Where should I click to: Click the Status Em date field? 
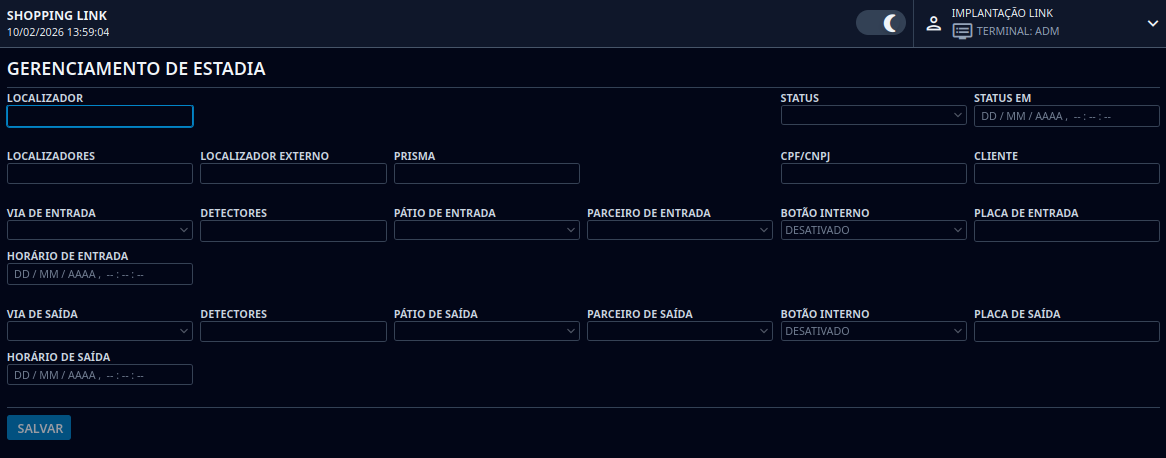coord(1066,116)
